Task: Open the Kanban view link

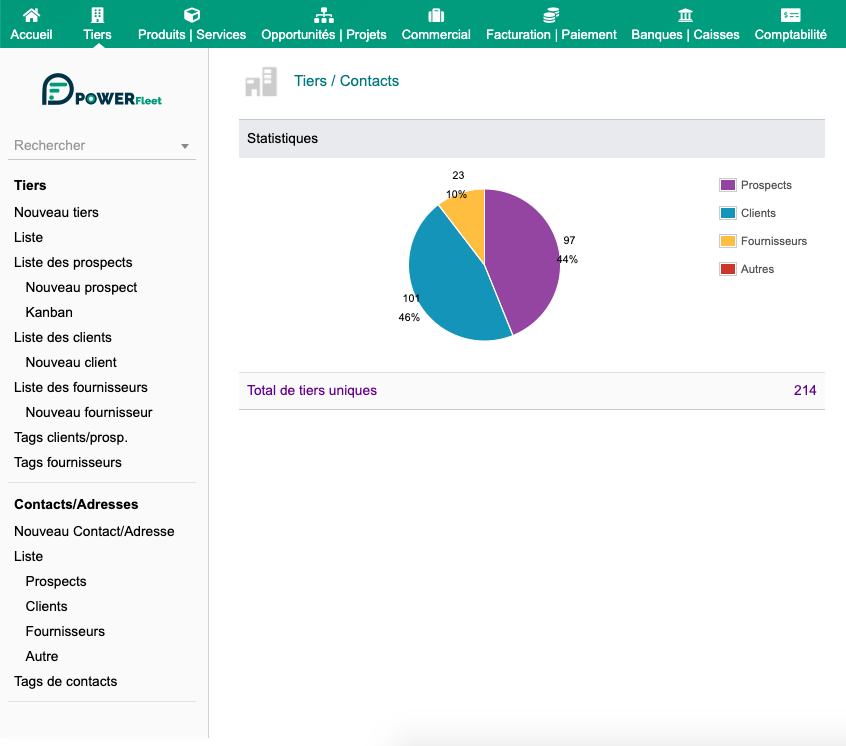Action: 49,312
